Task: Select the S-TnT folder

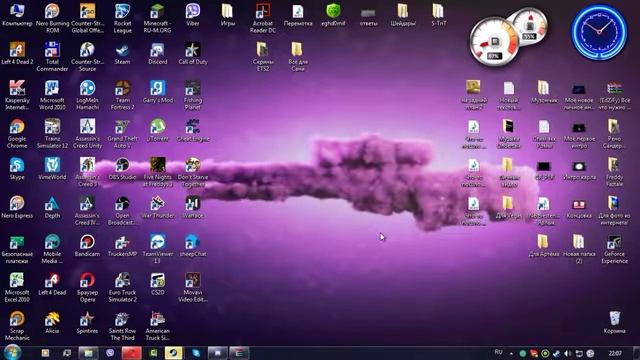Action: [x=438, y=15]
